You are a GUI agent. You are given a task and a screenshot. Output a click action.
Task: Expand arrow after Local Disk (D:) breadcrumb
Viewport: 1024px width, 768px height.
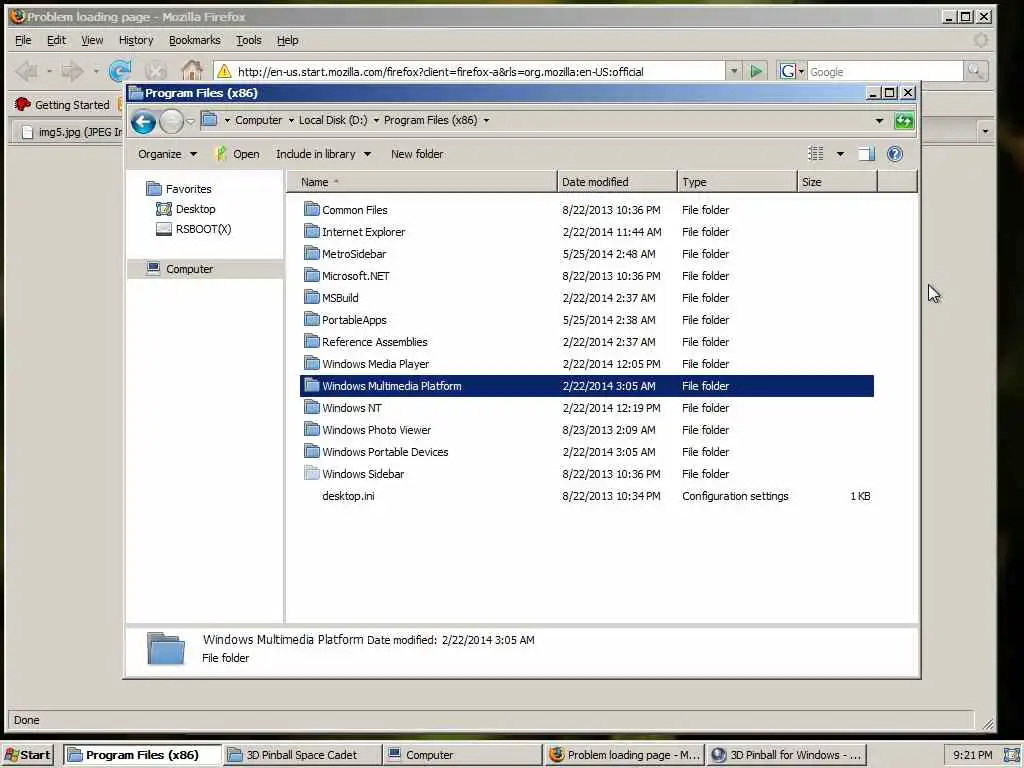click(x=376, y=120)
